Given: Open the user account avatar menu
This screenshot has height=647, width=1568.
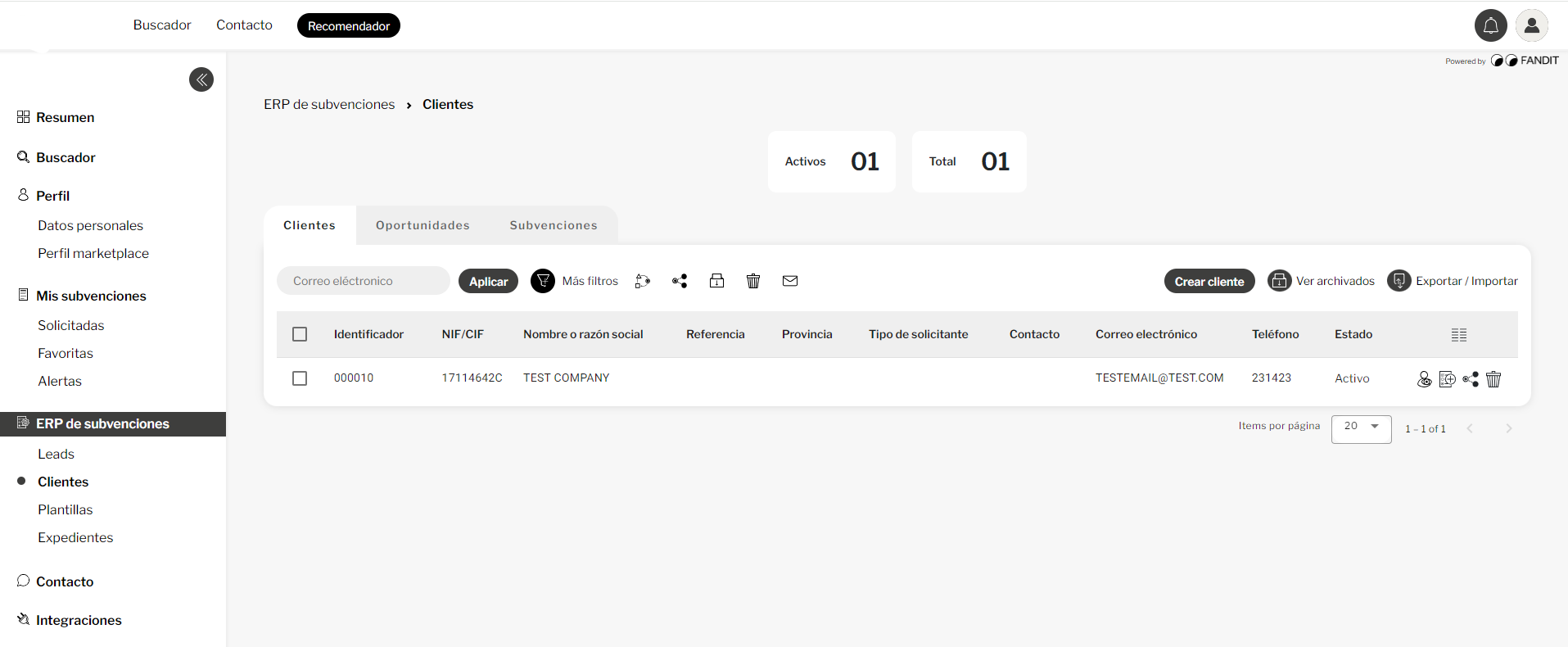Looking at the screenshot, I should [1531, 26].
